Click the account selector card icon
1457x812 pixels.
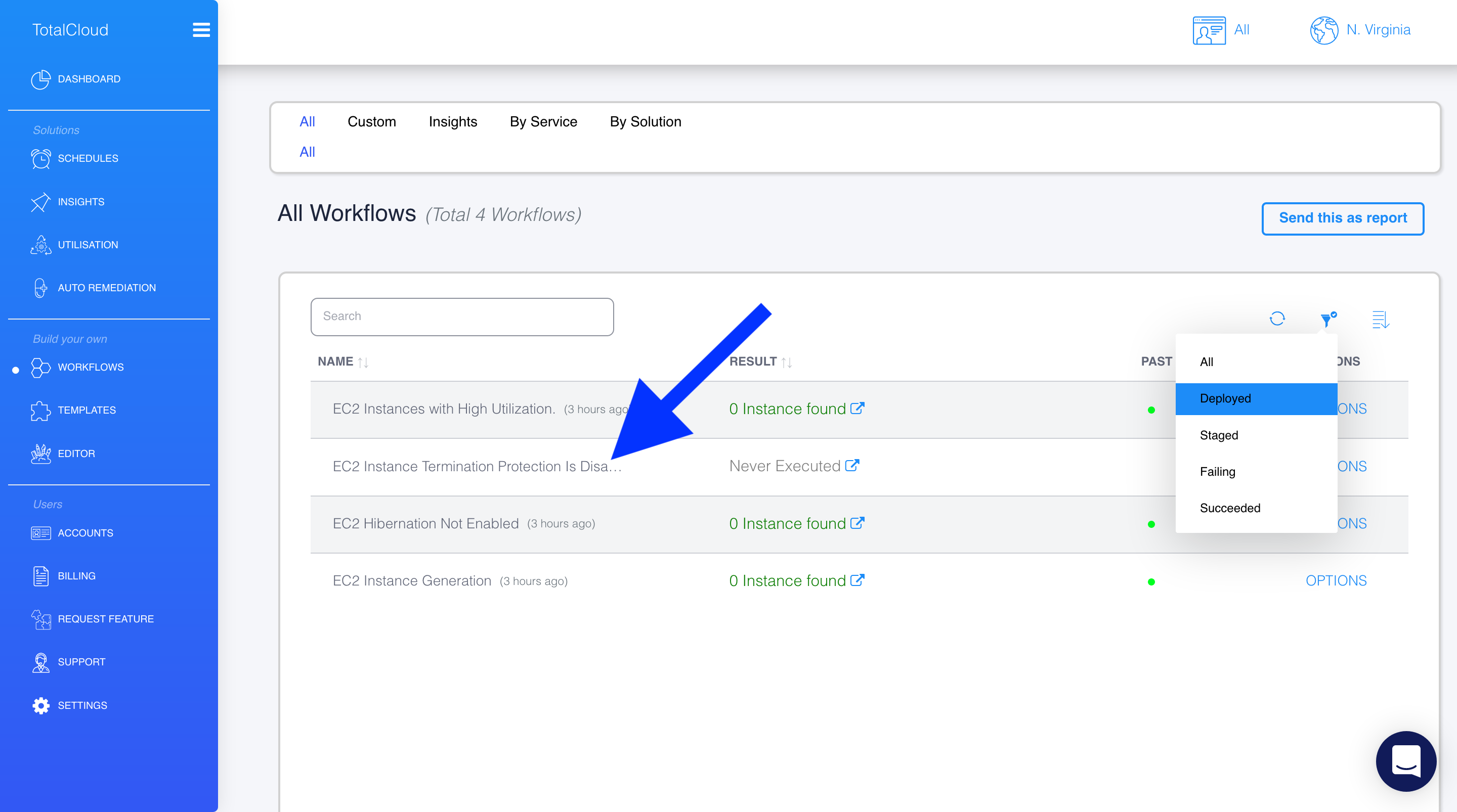click(x=1209, y=30)
